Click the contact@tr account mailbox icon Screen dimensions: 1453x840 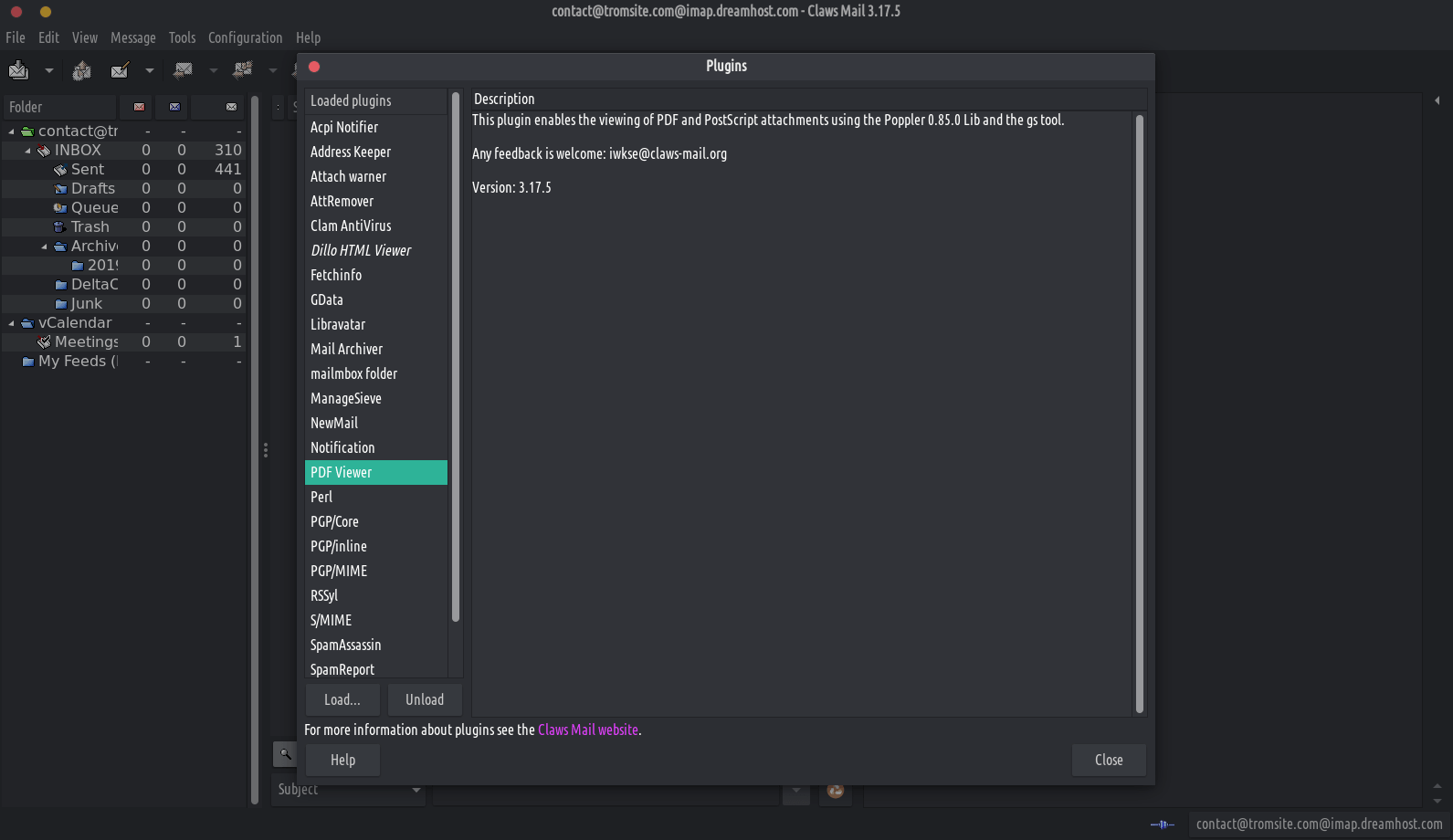[x=27, y=131]
